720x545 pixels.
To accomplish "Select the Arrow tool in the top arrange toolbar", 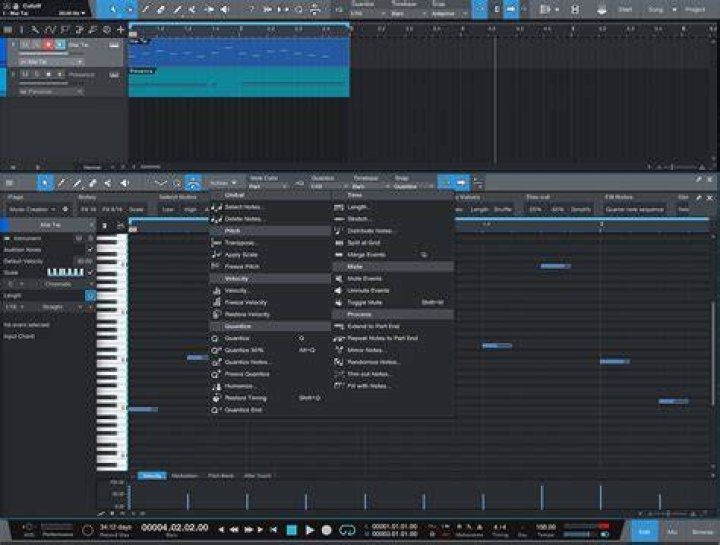I will pos(113,9).
